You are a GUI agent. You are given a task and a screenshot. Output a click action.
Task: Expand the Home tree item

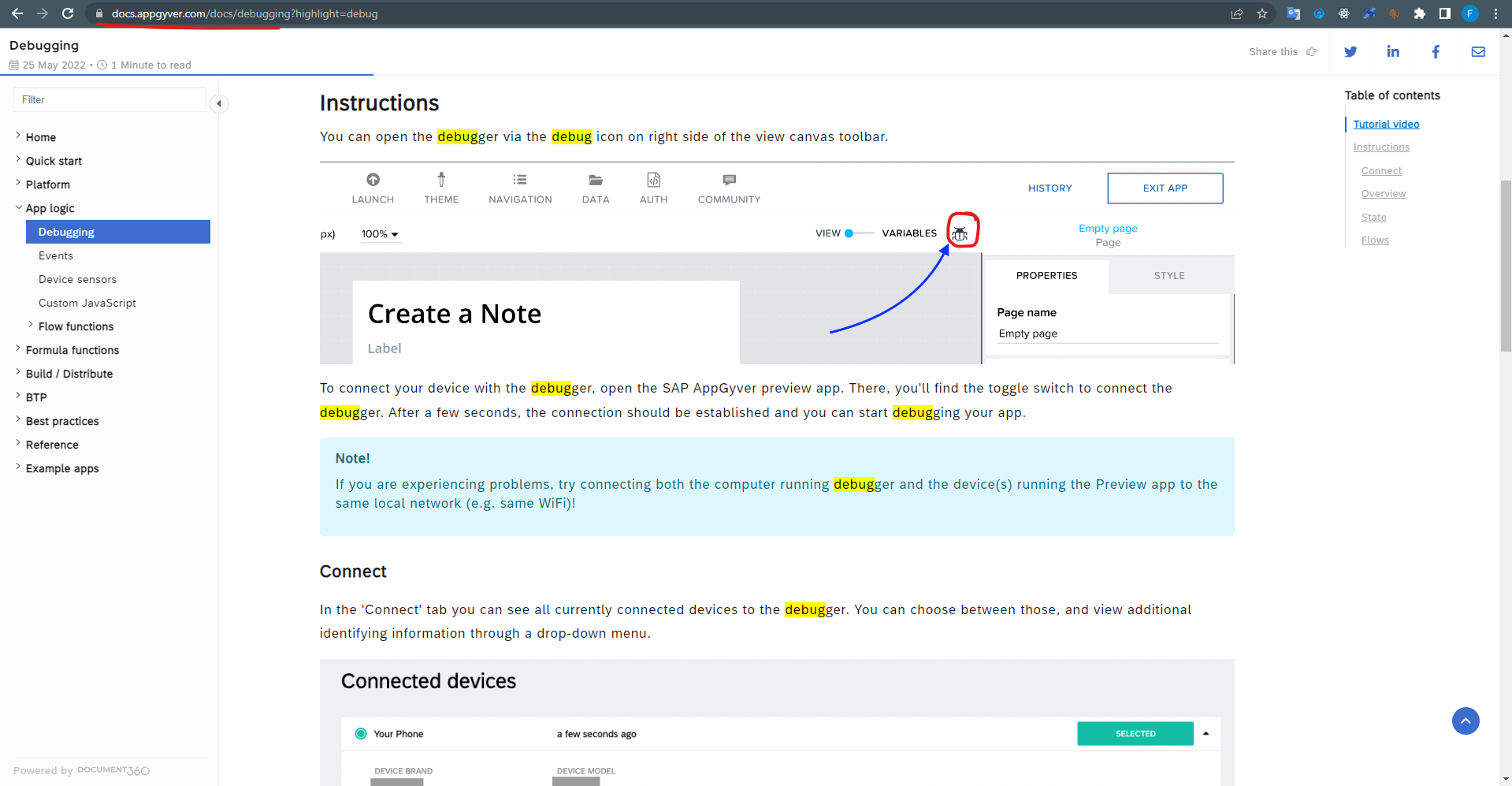pyautogui.click(x=17, y=136)
